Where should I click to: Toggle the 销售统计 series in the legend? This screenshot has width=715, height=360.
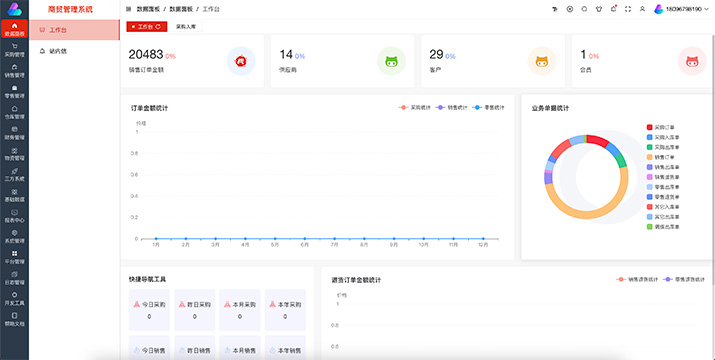451,108
